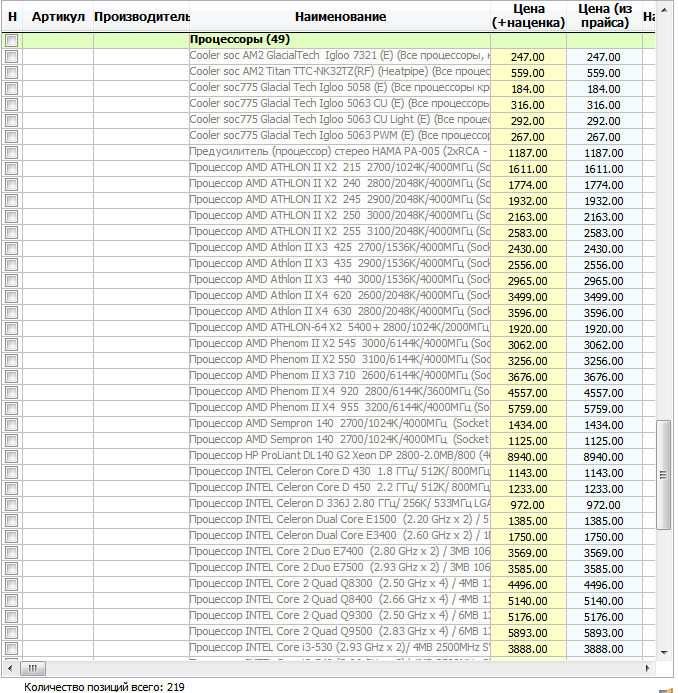Check the AMD ATHLON II X2 215 row box
The height and width of the screenshot is (693, 678).
11,168
